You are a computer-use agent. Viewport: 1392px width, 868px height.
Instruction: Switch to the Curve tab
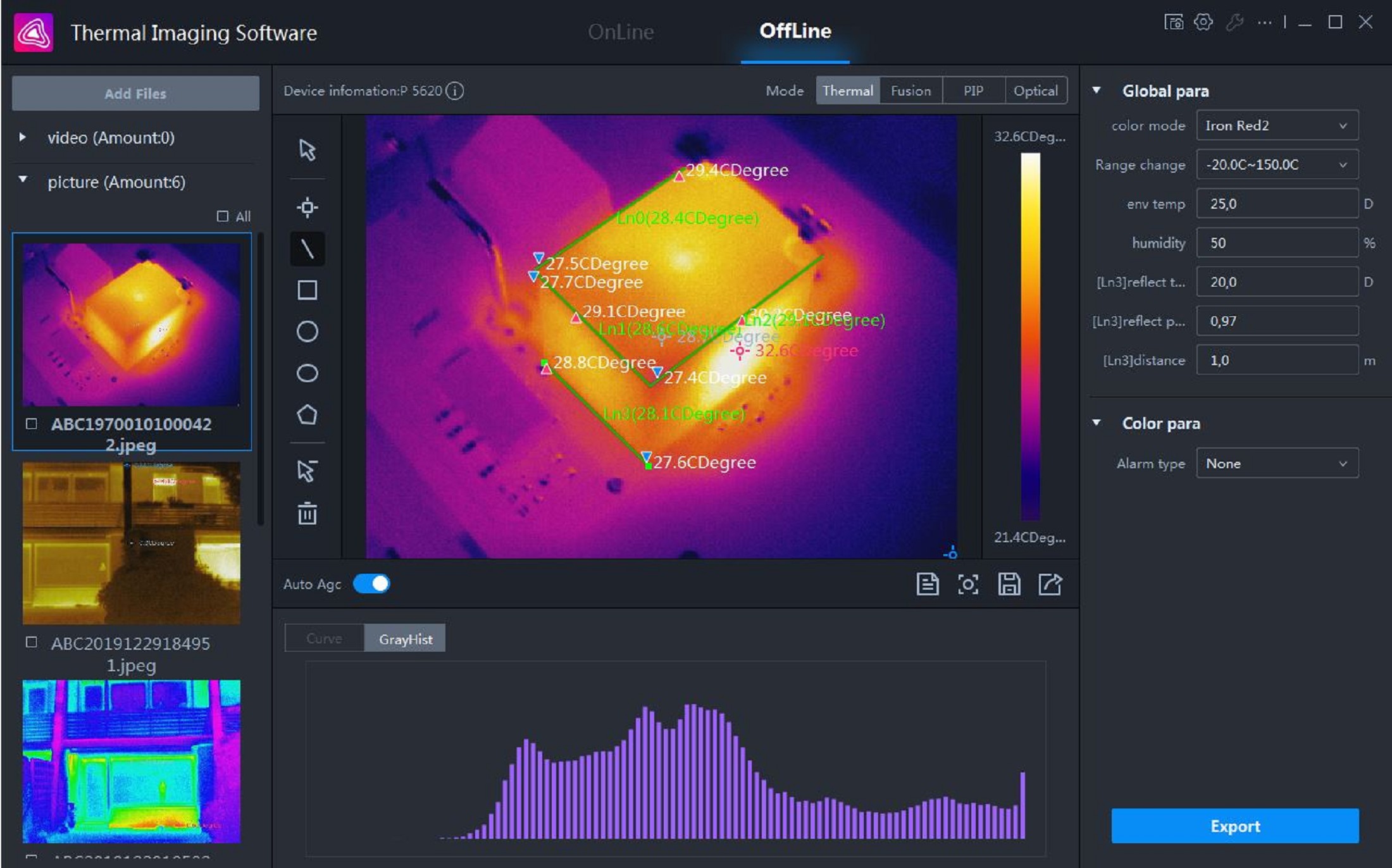[x=322, y=638]
